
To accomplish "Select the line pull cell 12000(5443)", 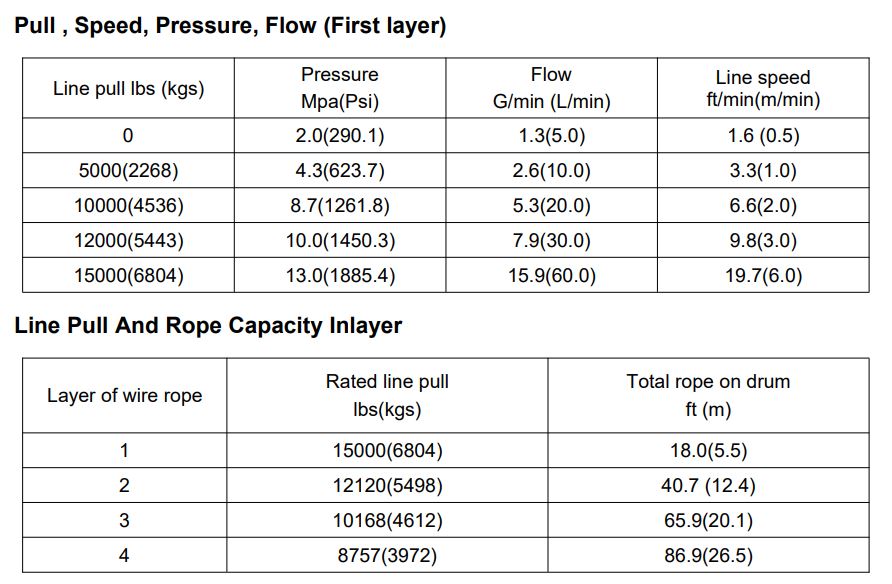I will pos(128,241).
